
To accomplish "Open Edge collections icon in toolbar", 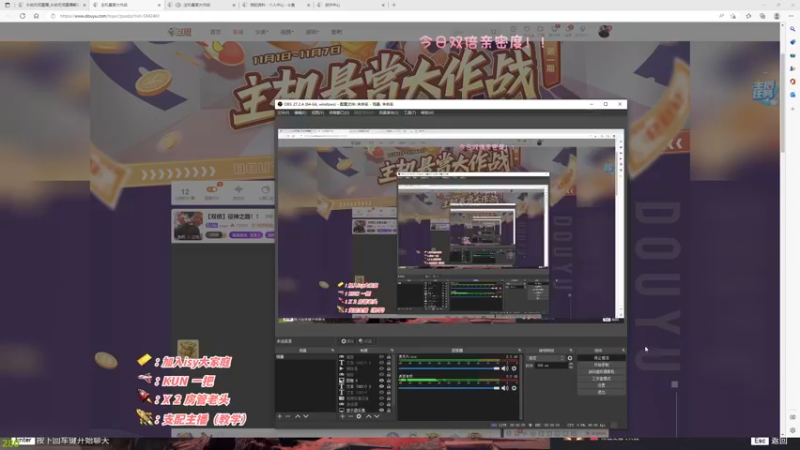I will click(x=762, y=16).
